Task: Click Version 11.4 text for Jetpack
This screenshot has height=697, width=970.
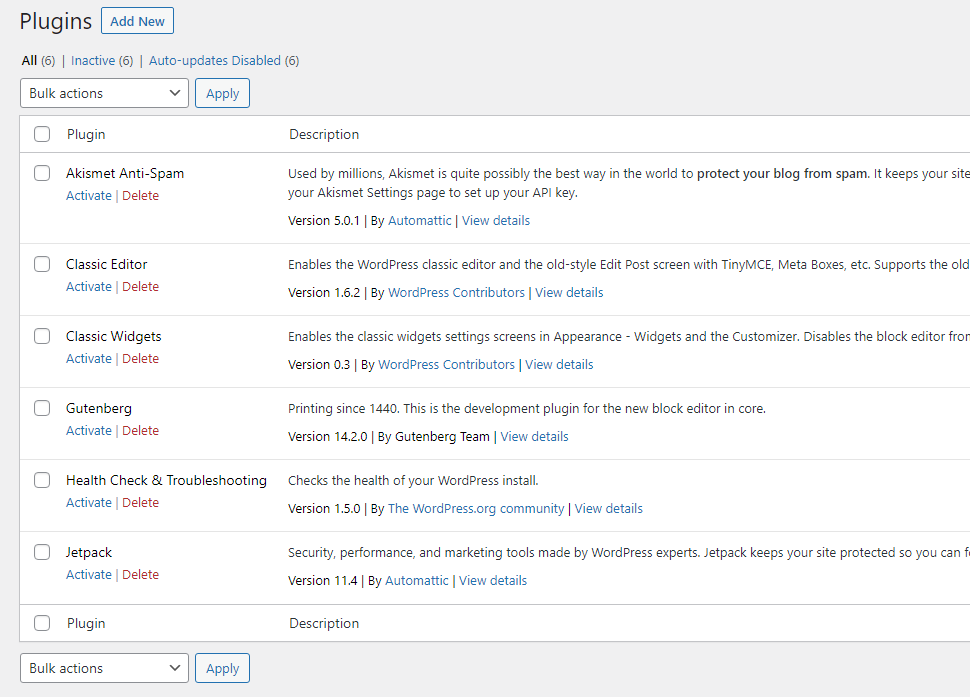Action: pyautogui.click(x=322, y=580)
